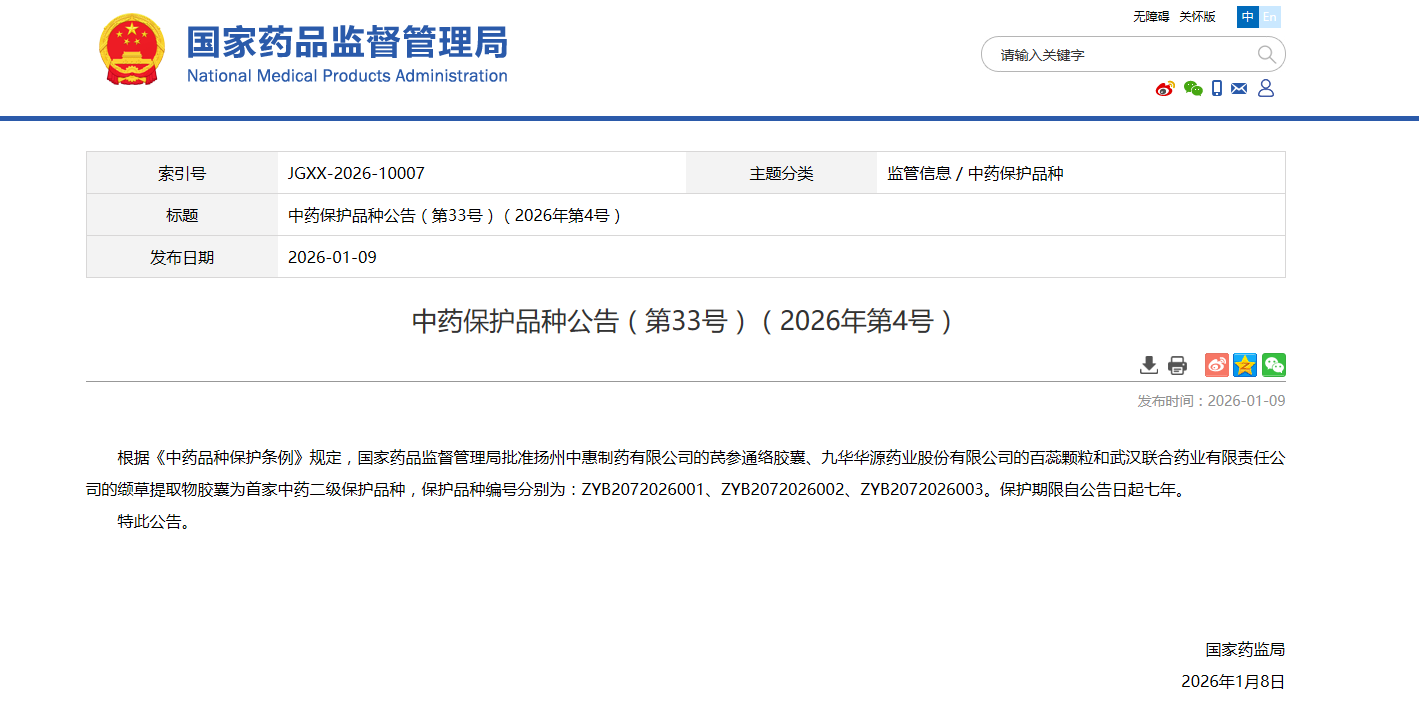
Task: Print the announcement with the printer icon
Action: click(1178, 365)
